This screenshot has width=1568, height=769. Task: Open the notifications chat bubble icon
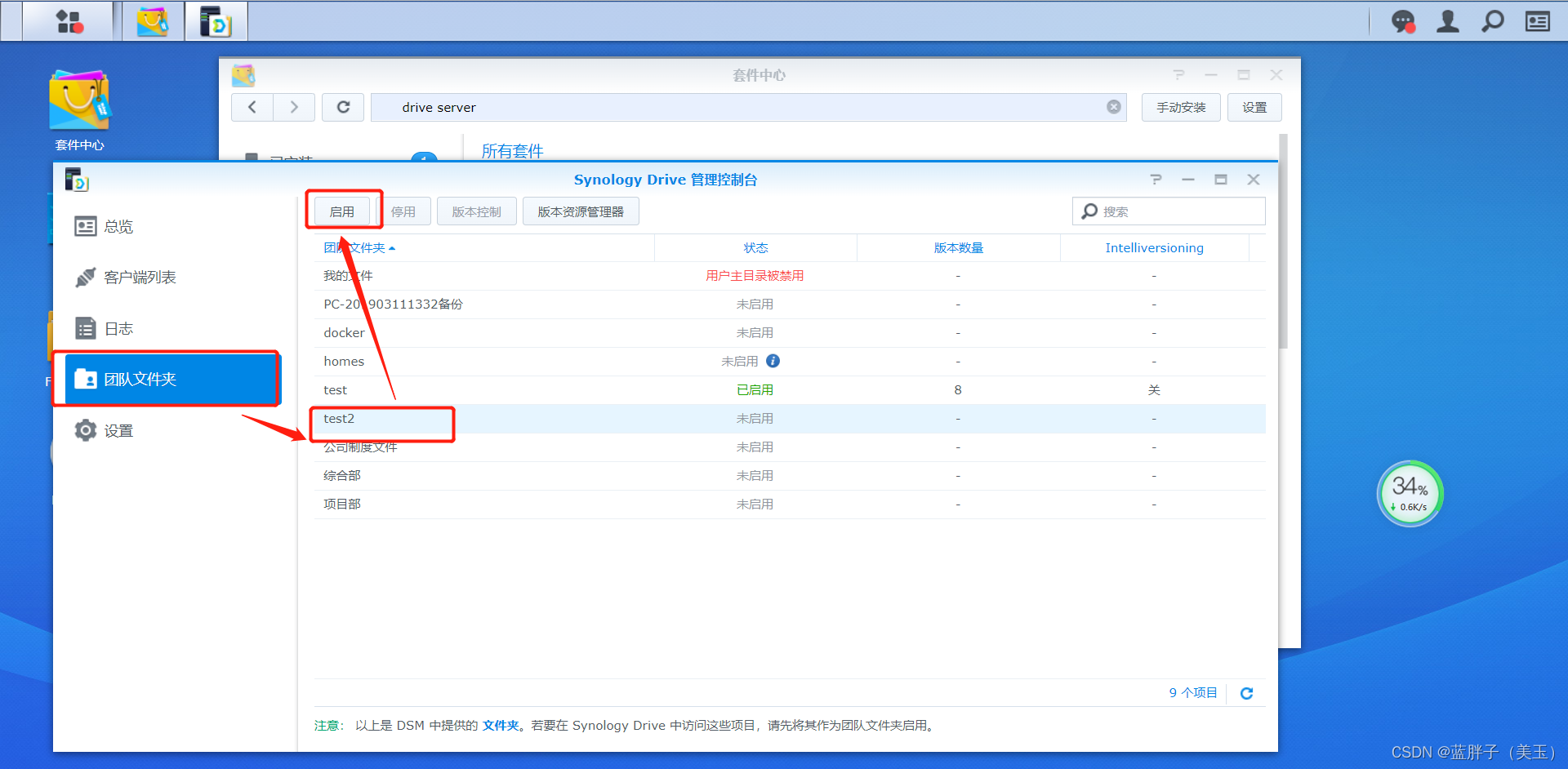pos(1403,21)
